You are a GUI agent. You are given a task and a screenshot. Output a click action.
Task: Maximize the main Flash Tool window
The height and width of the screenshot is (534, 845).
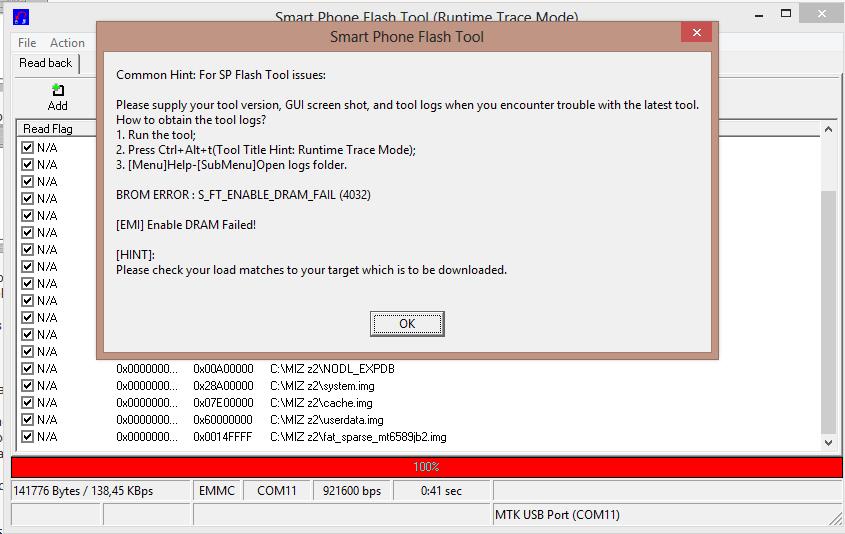click(x=786, y=14)
